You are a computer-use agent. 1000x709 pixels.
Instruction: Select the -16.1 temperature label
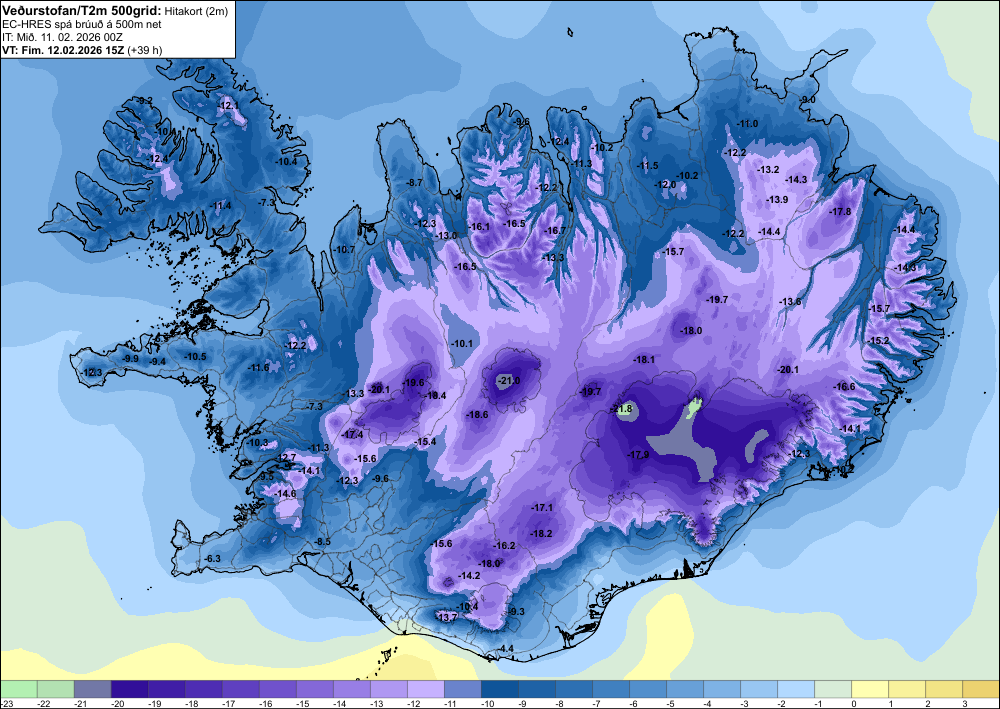(479, 226)
